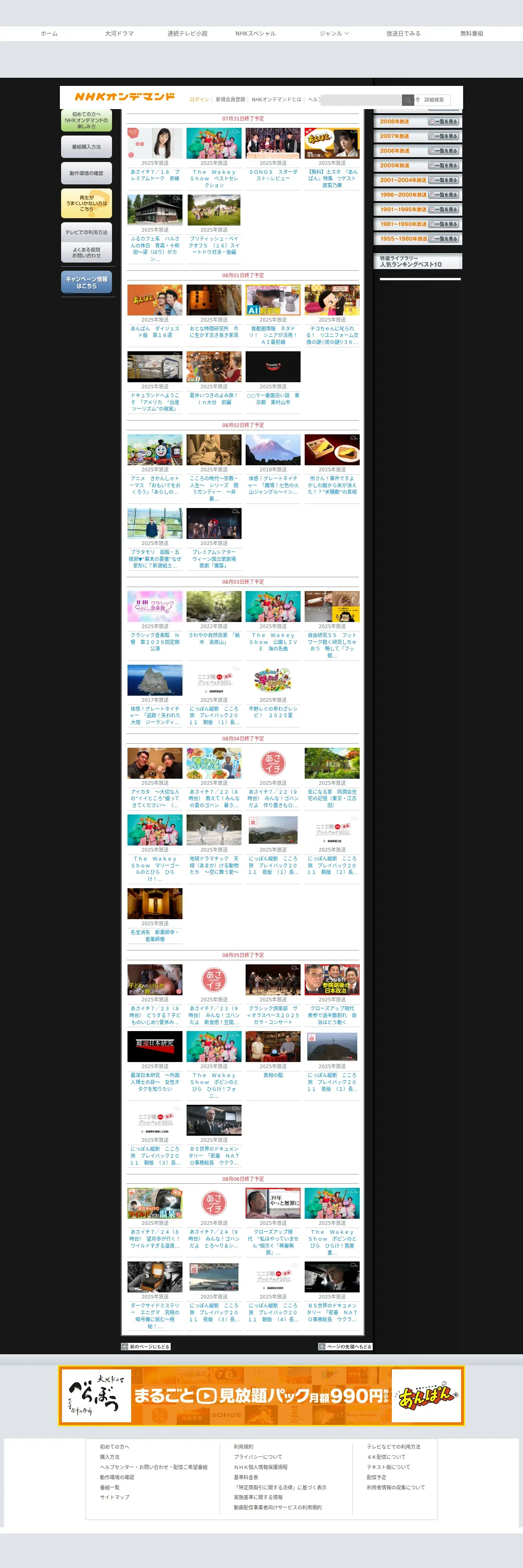523x1568 pixels.
Task: Open 一覧を見る for 1955〜1980年放送
Action: pos(443,239)
